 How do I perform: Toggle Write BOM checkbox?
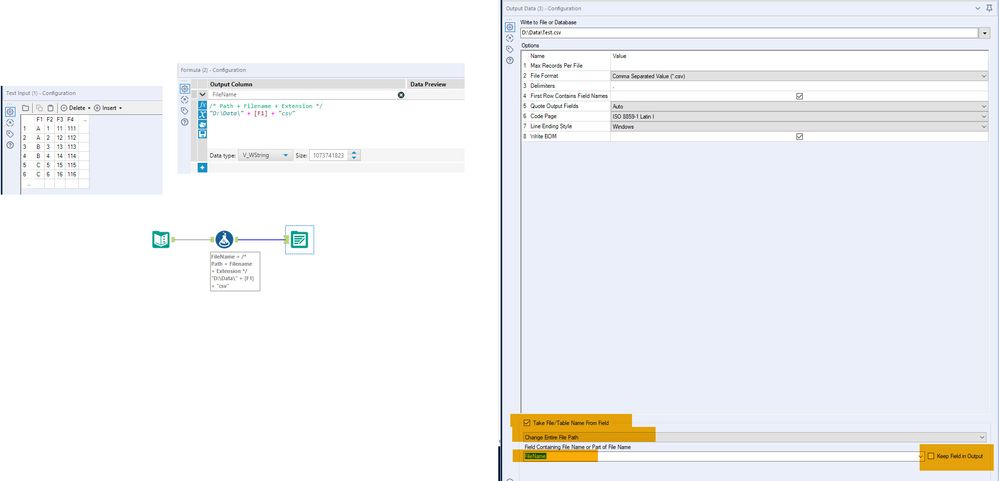[800, 137]
